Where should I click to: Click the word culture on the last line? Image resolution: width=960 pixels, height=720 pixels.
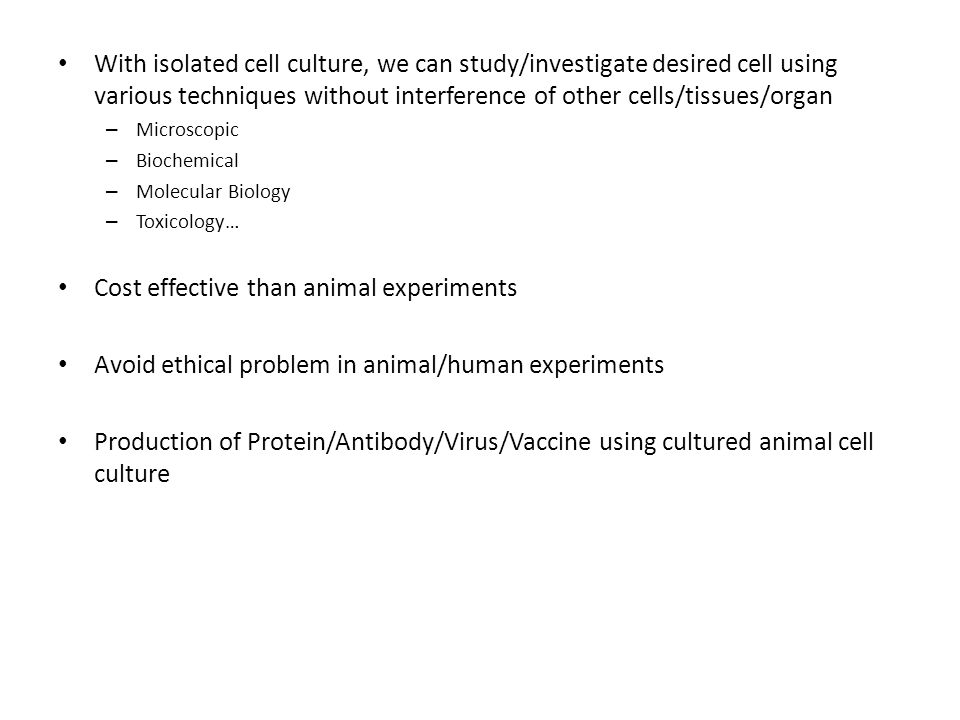(132, 474)
